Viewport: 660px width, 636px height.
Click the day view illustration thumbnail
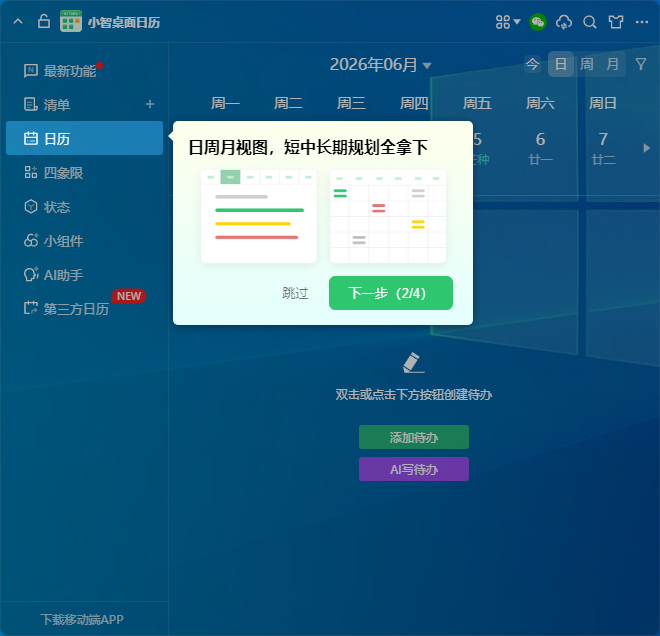258,216
